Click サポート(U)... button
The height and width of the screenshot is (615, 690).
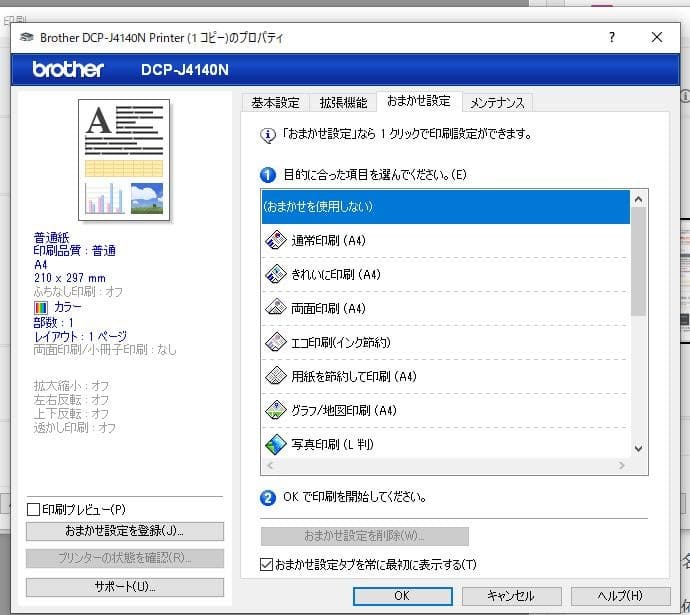coord(125,587)
